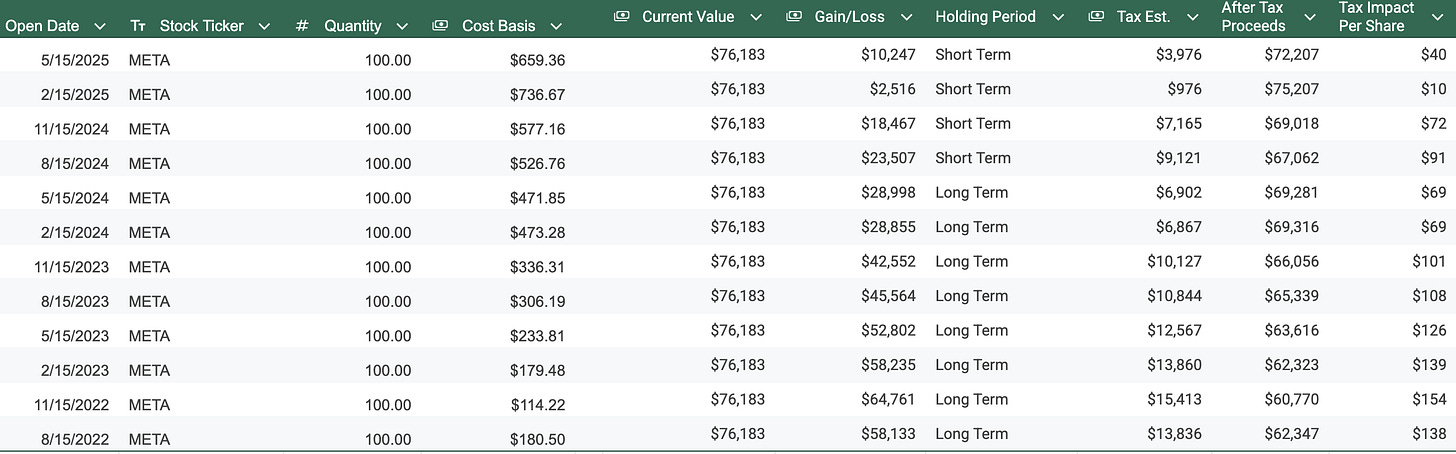Select the gain/loss cell $45,564

(888, 296)
